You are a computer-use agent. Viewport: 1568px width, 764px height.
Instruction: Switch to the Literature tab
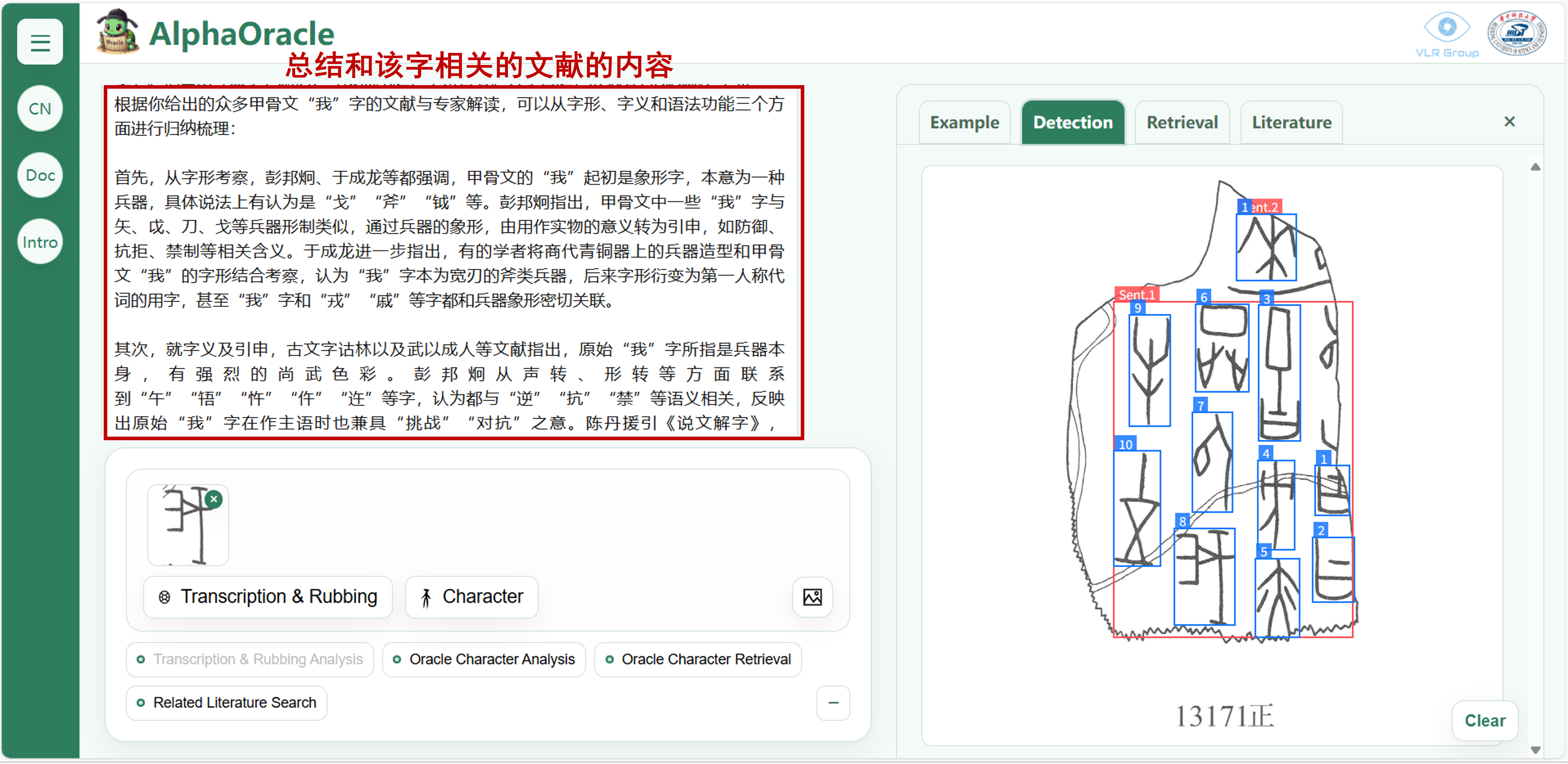[1291, 123]
